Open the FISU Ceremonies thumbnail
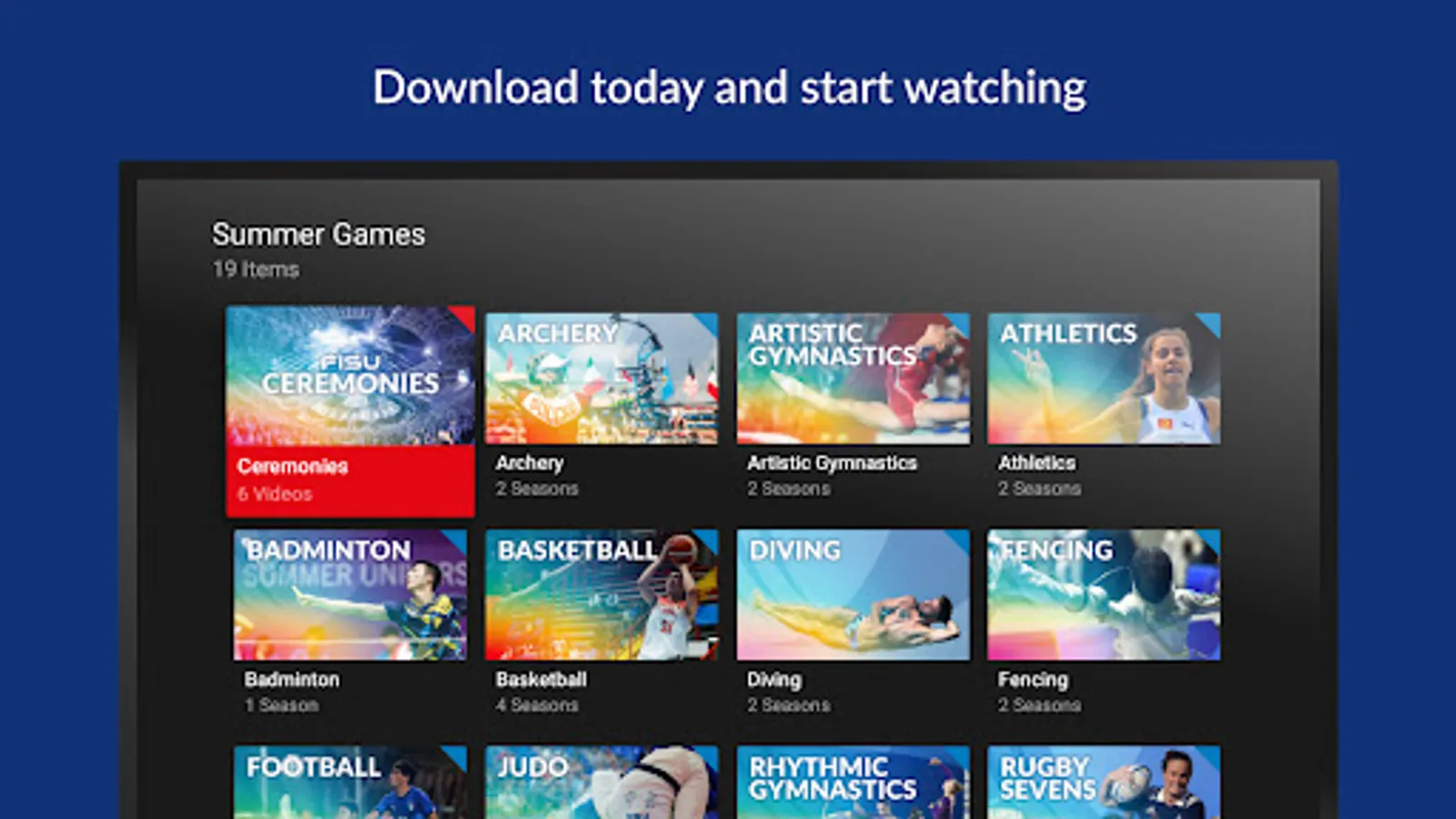The height and width of the screenshot is (819, 1456). tap(350, 376)
